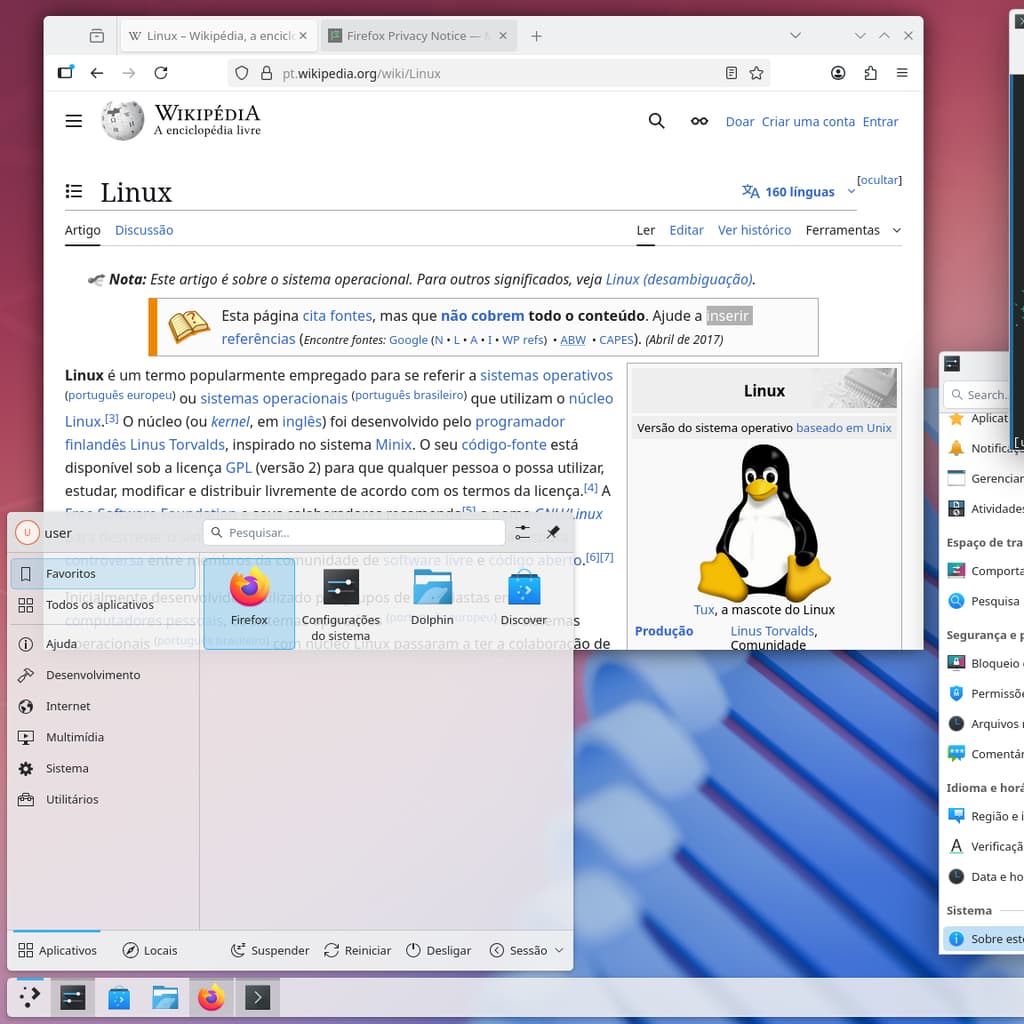Open Pesquisa in System Settings sidebar
This screenshot has height=1024, width=1024.
(983, 601)
